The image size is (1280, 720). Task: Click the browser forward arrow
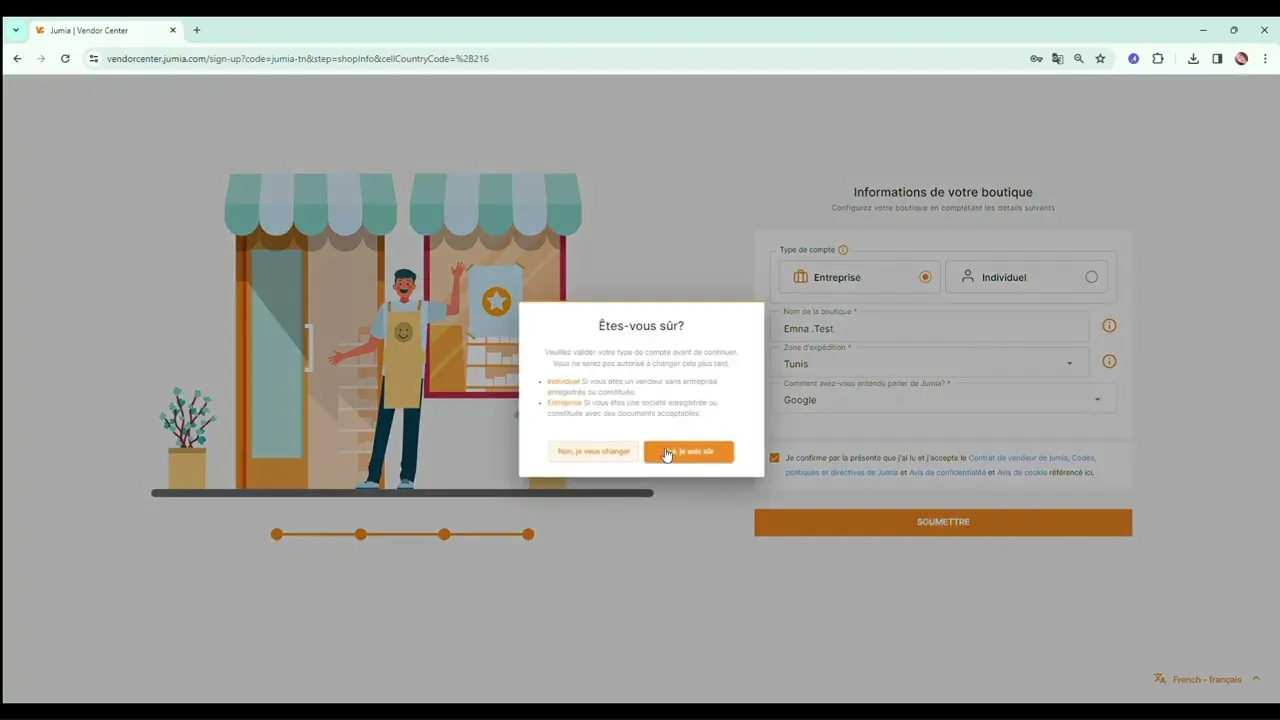coord(41,59)
